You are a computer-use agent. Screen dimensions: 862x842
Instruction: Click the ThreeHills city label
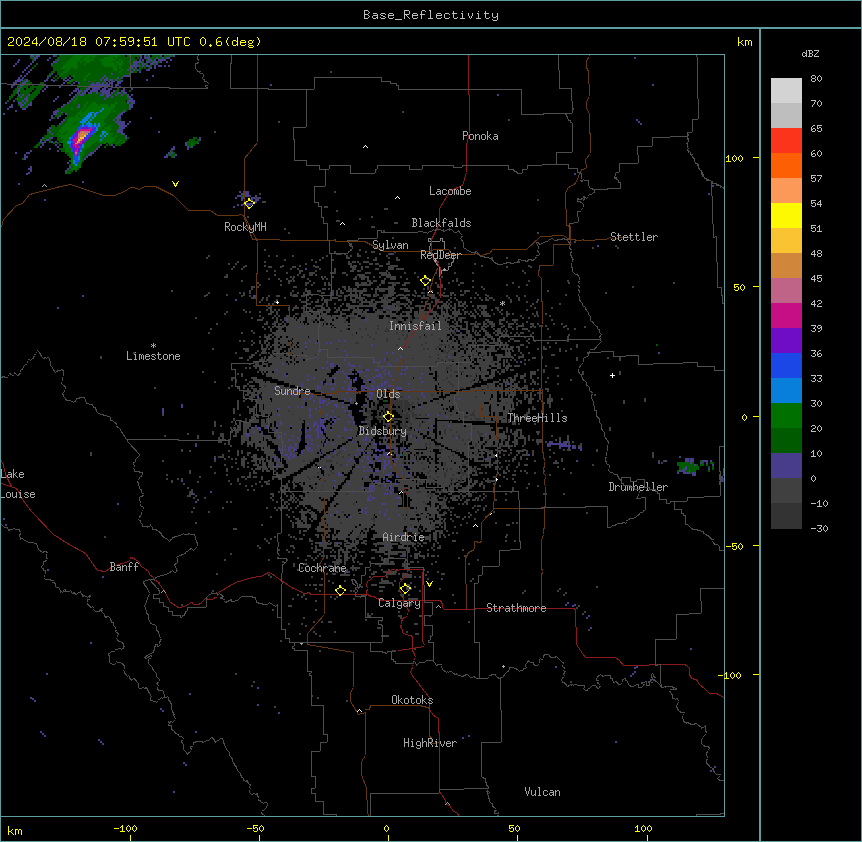click(537, 418)
